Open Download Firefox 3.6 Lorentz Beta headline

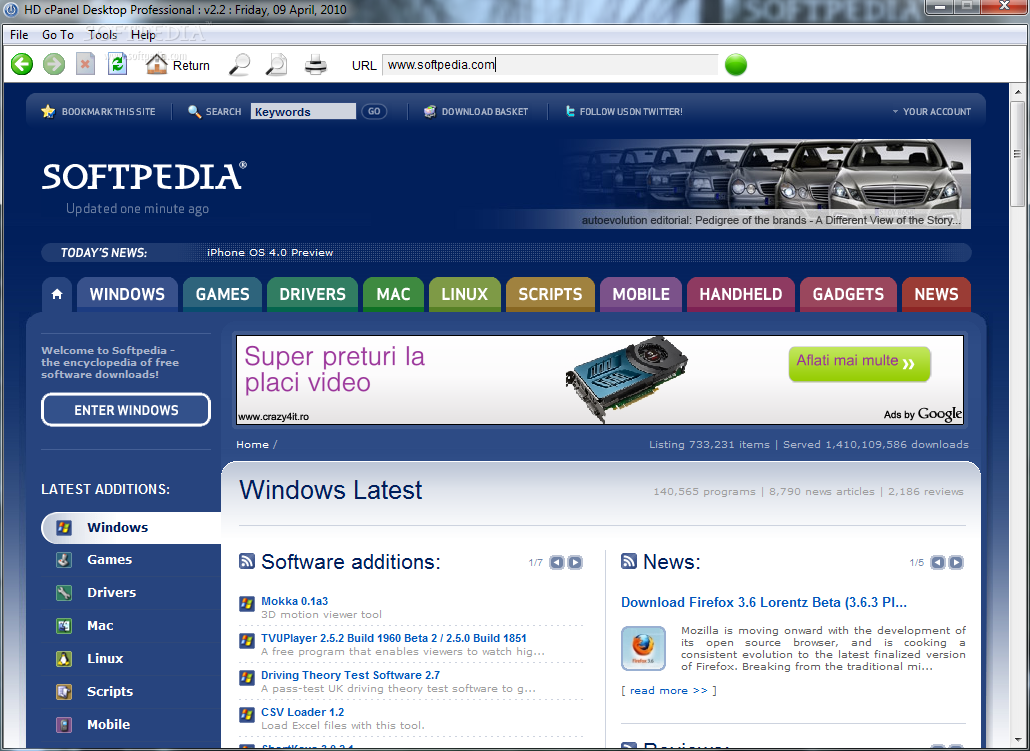coord(764,603)
